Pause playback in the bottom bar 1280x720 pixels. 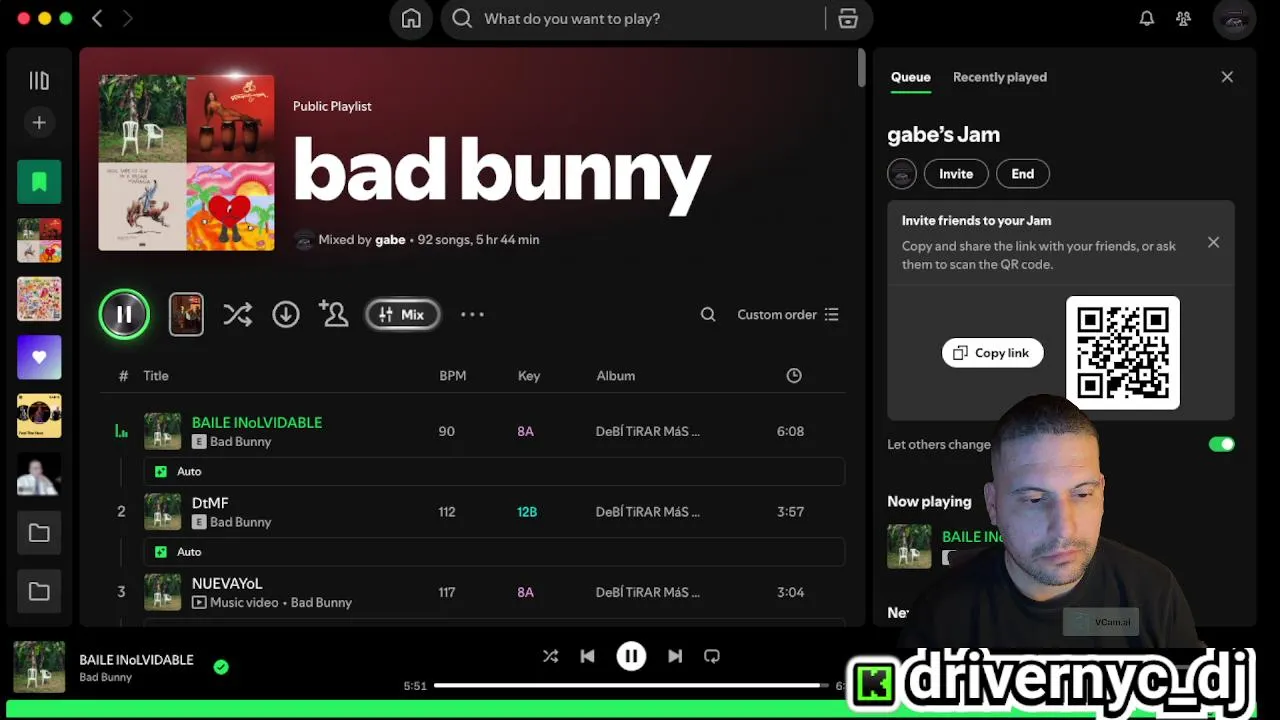pos(631,656)
